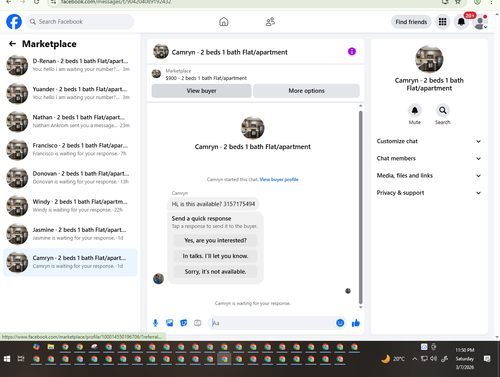Image resolution: width=500 pixels, height=377 pixels.
Task: Focus the Search Facebook field
Action: click(80, 22)
